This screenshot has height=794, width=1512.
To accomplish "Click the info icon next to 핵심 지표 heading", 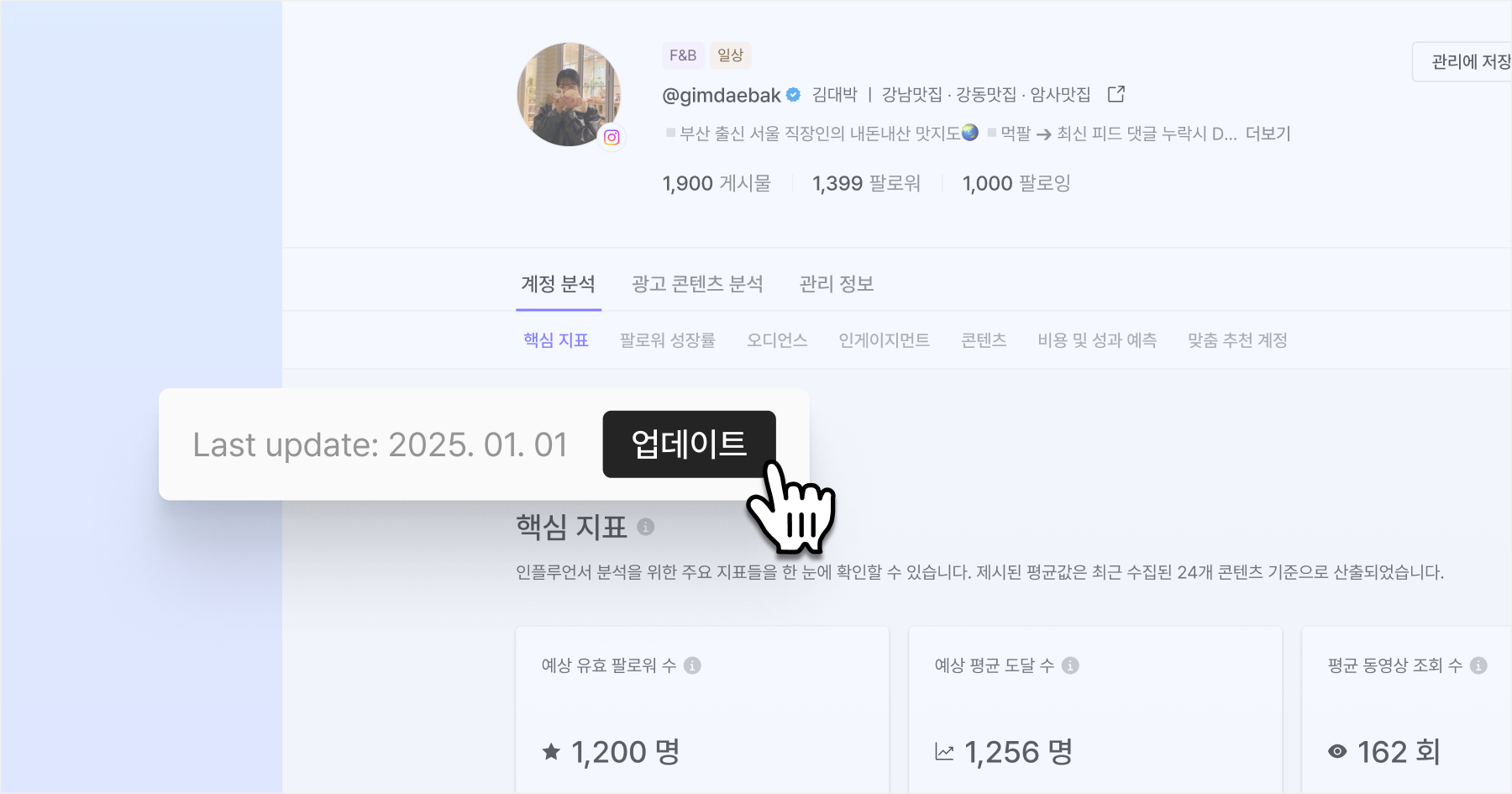I will tap(645, 527).
